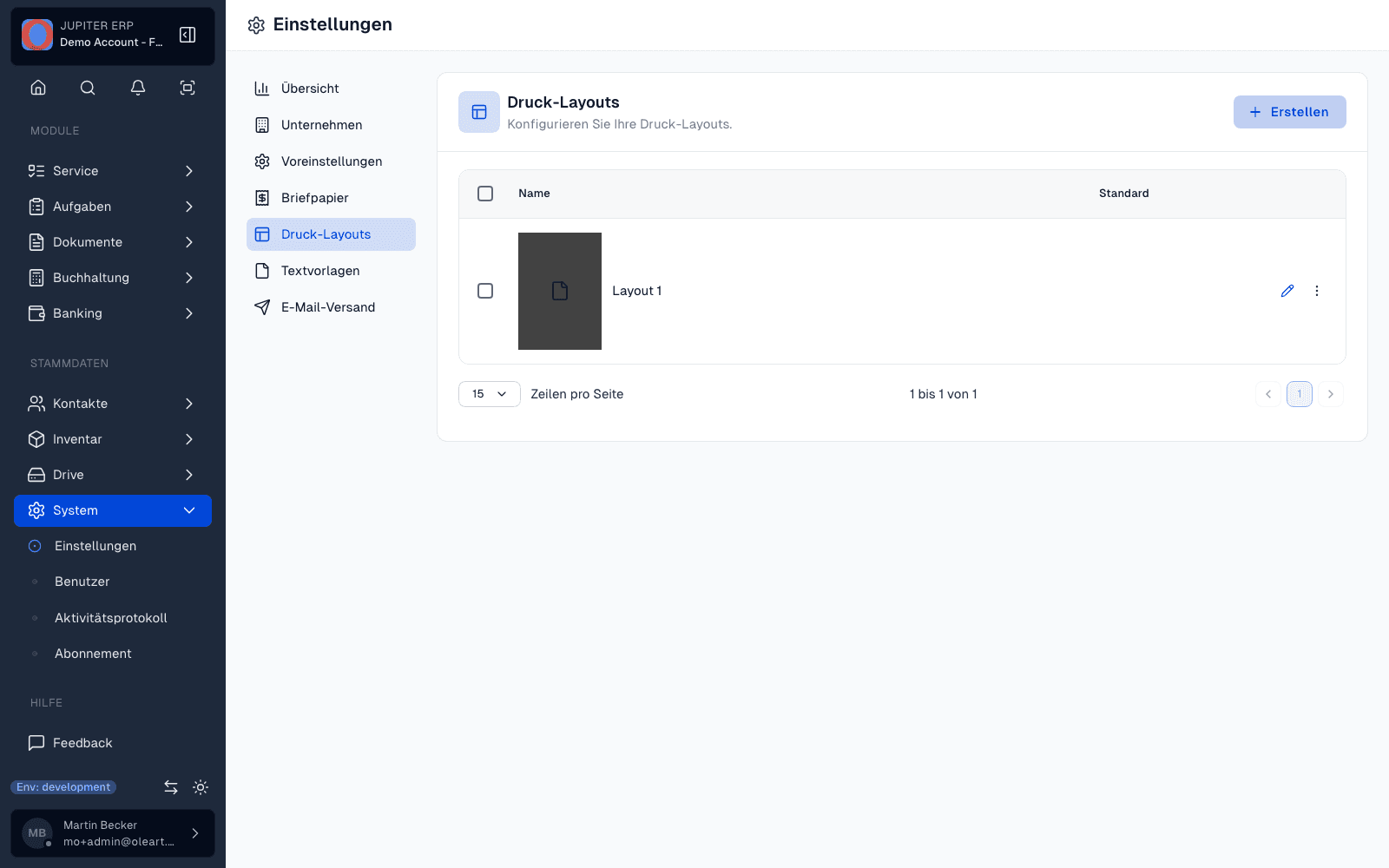Select page 1 in pagination
Viewport: 1389px width, 868px height.
point(1300,394)
